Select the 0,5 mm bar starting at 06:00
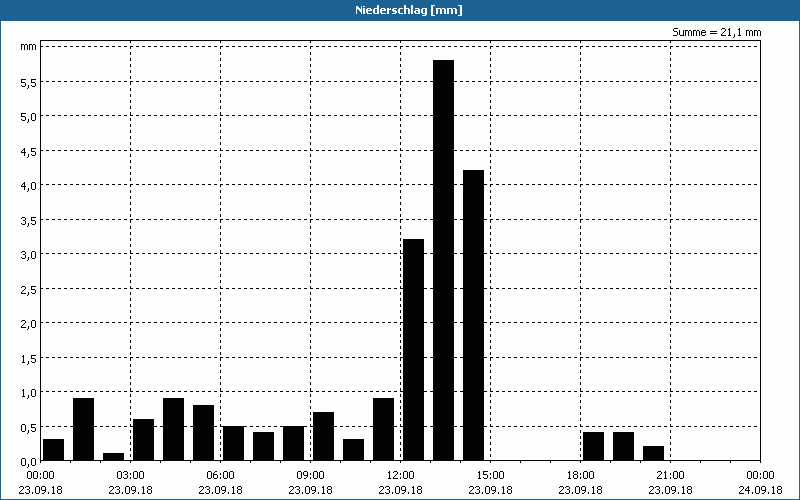 click(234, 443)
